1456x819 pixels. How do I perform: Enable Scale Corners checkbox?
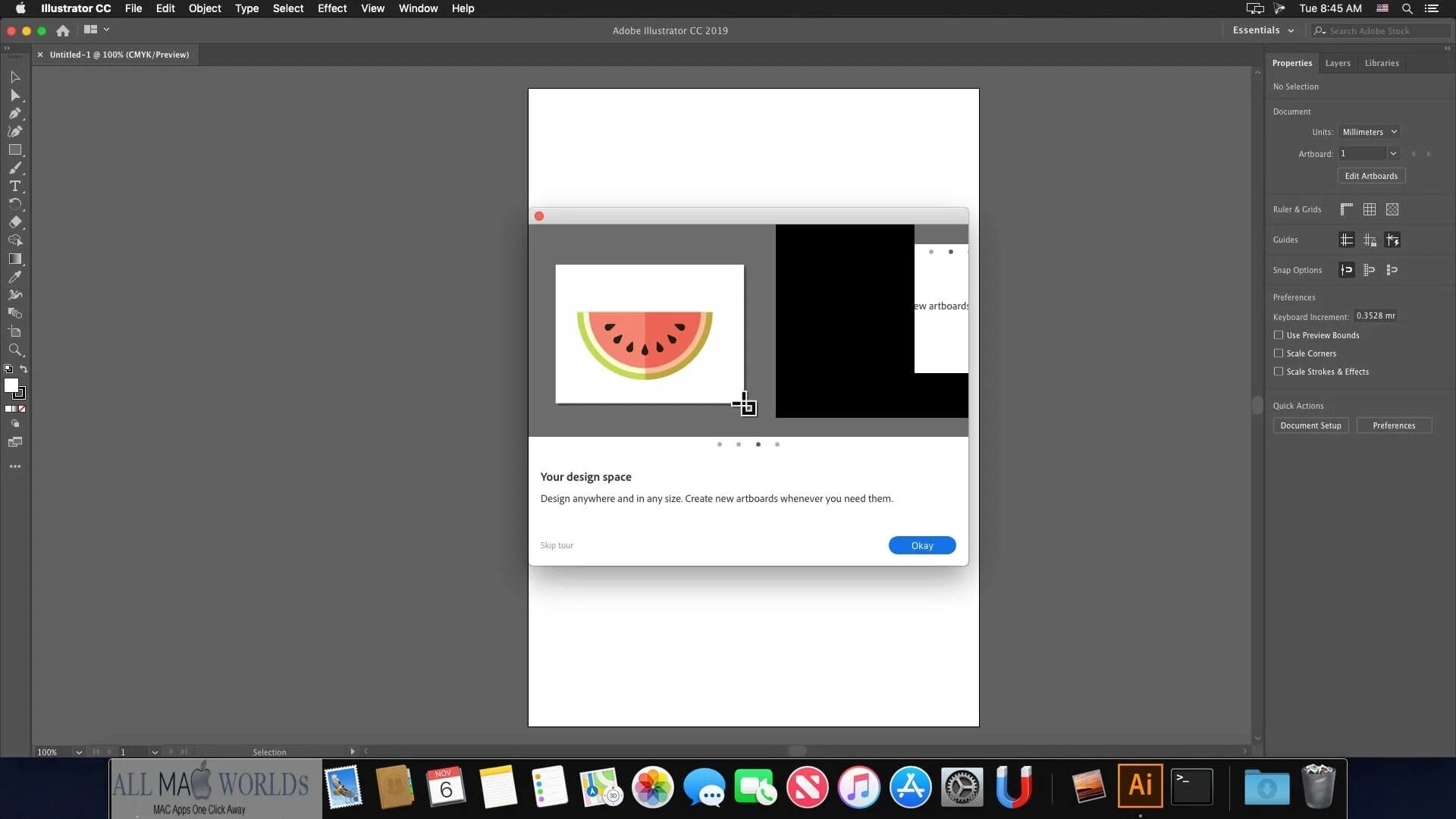coord(1279,353)
